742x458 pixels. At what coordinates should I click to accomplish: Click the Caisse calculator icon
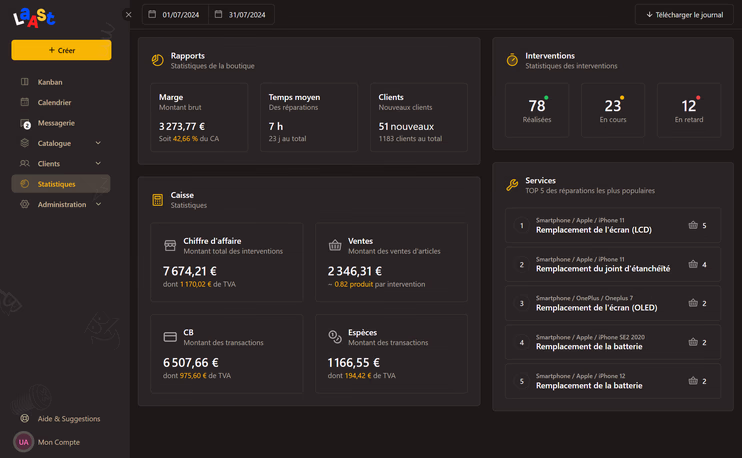click(158, 200)
